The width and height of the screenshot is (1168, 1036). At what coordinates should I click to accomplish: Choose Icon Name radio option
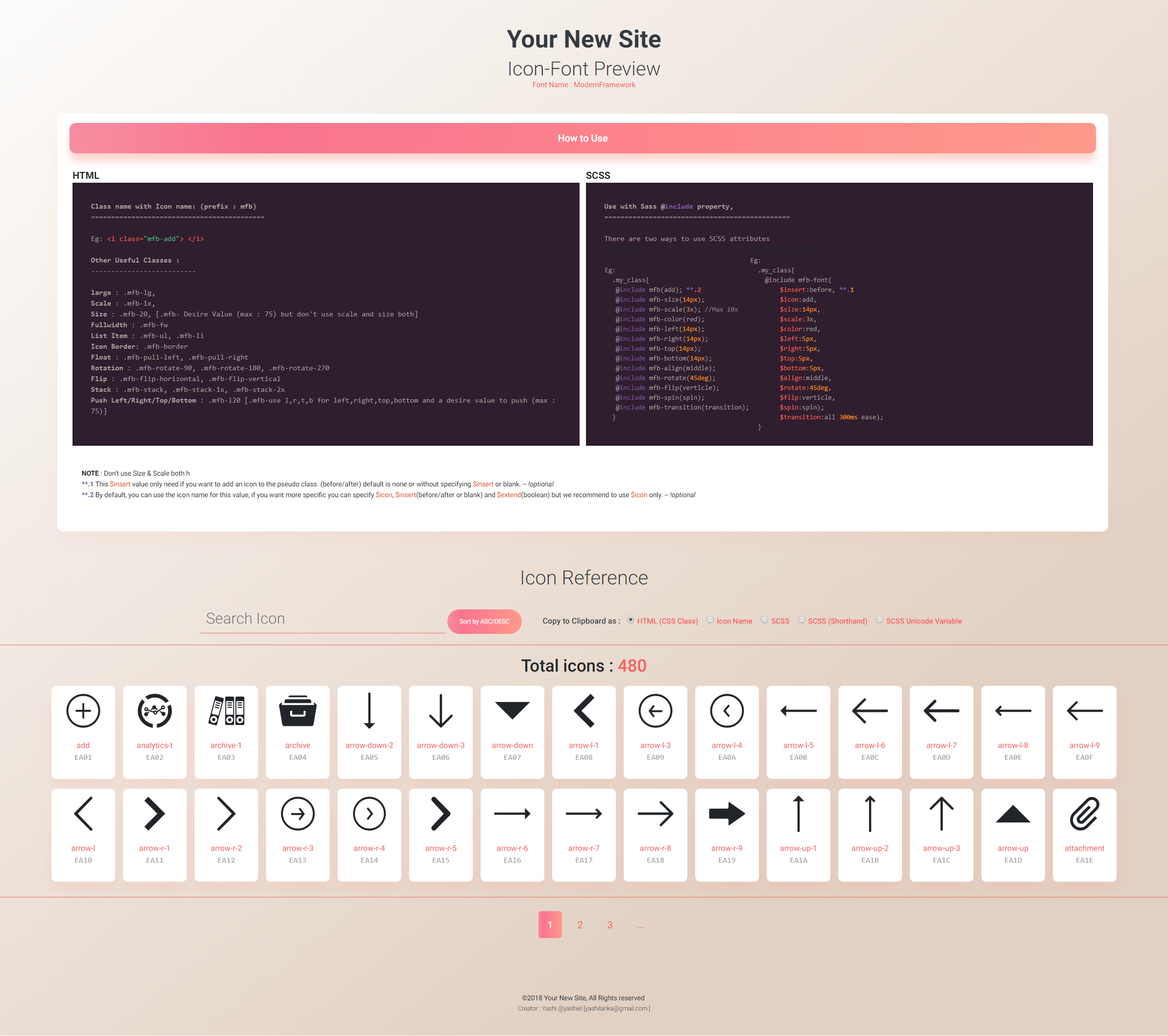[710, 620]
